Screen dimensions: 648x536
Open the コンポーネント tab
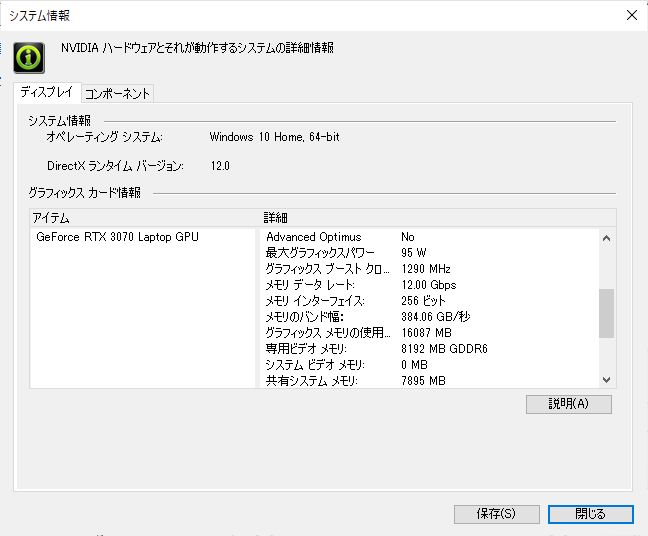coord(117,94)
